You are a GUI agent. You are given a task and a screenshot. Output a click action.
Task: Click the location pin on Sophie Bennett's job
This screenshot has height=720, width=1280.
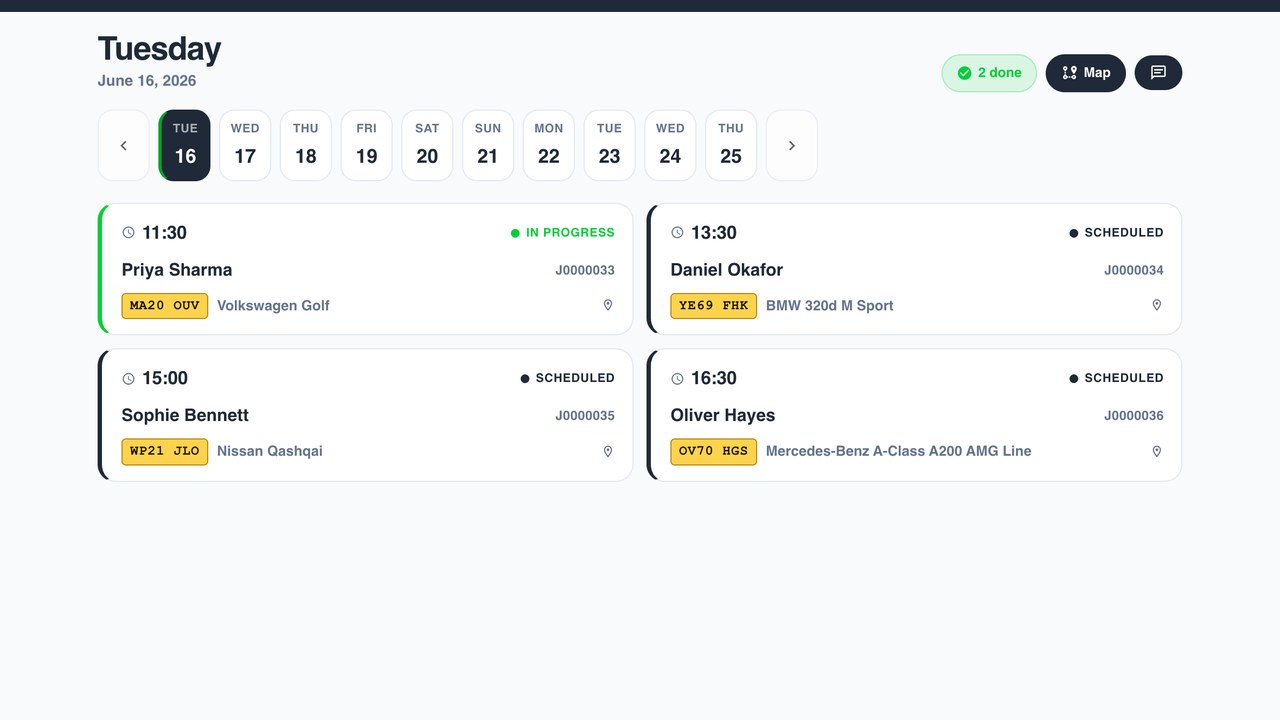[608, 451]
